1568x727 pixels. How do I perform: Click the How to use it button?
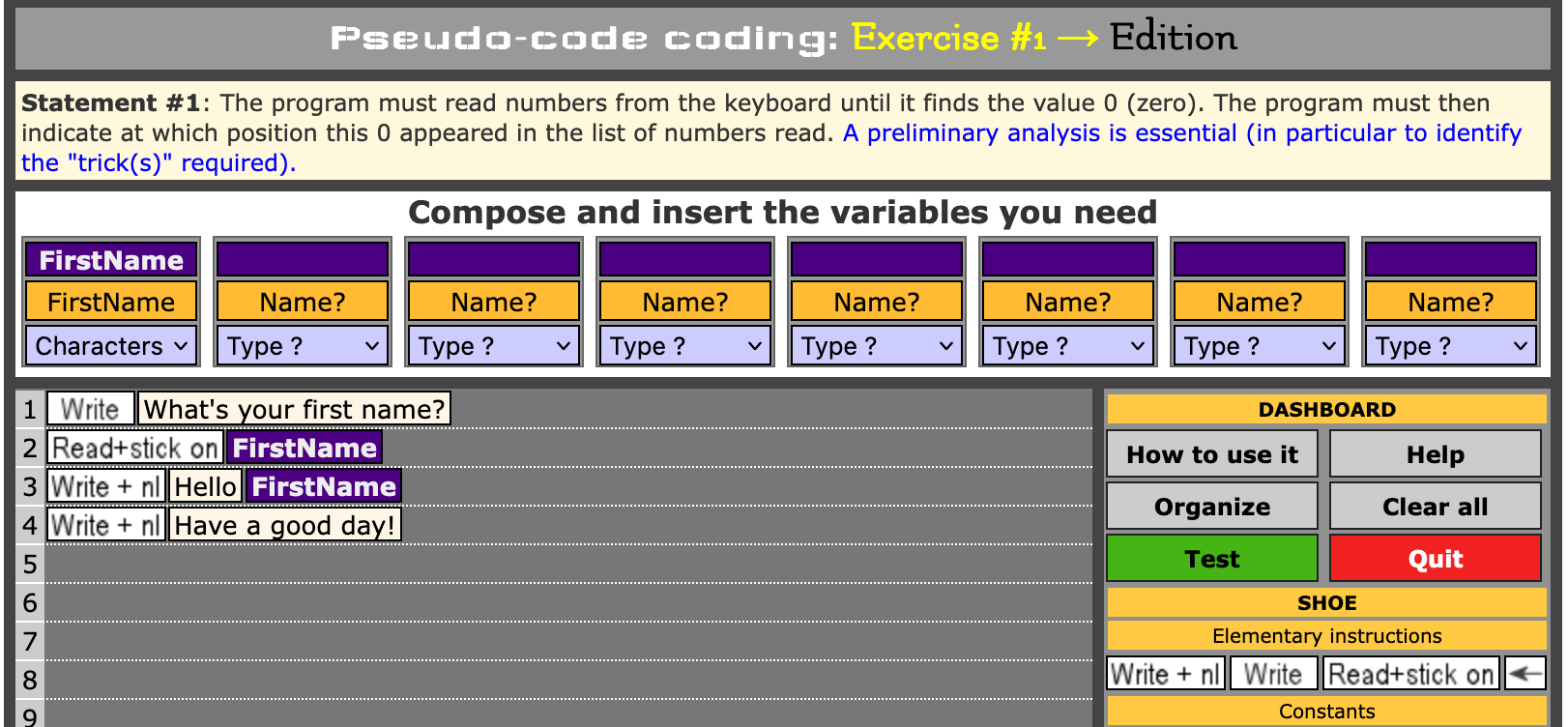click(1211, 454)
